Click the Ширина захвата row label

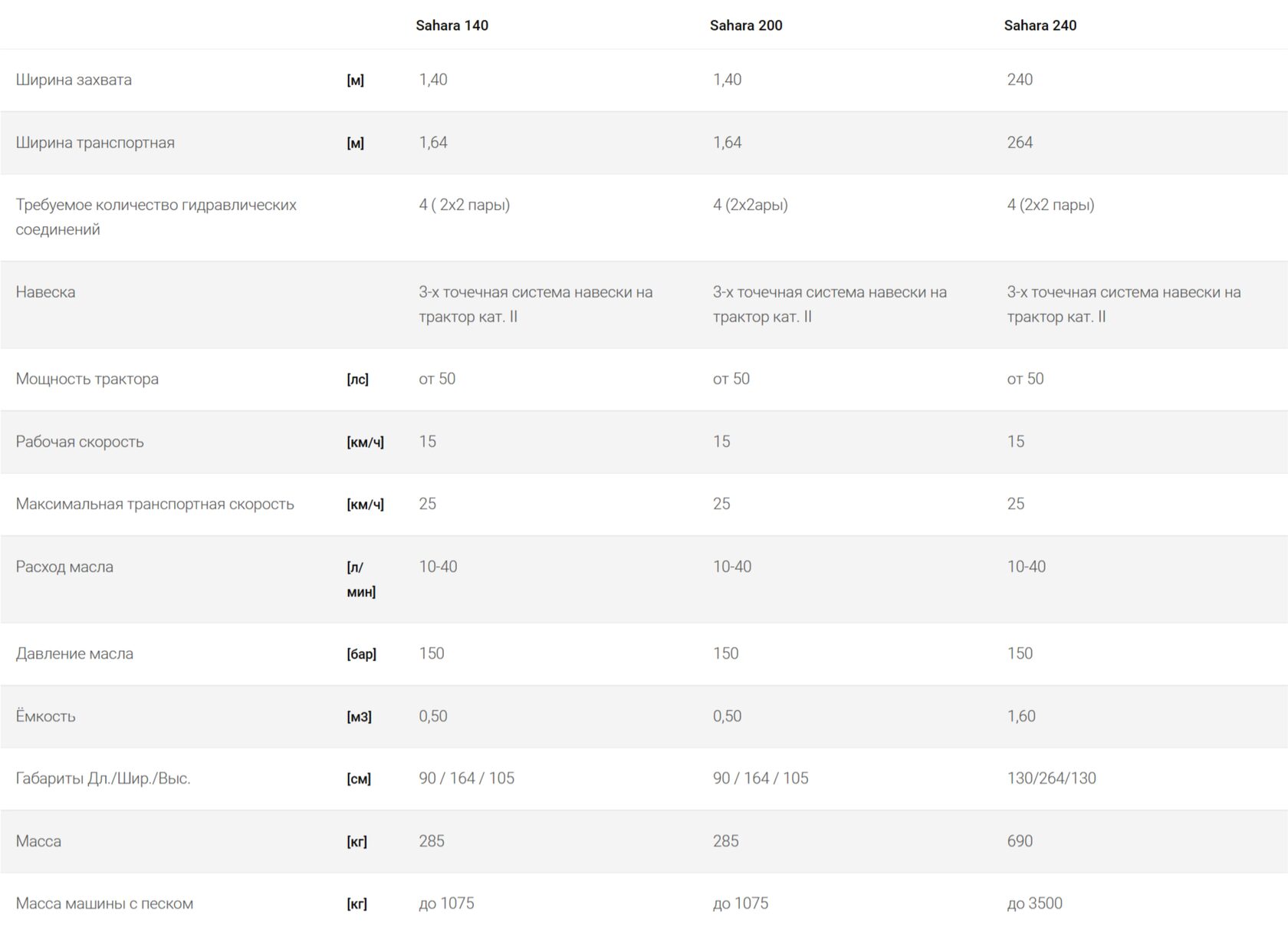pyautogui.click(x=74, y=80)
